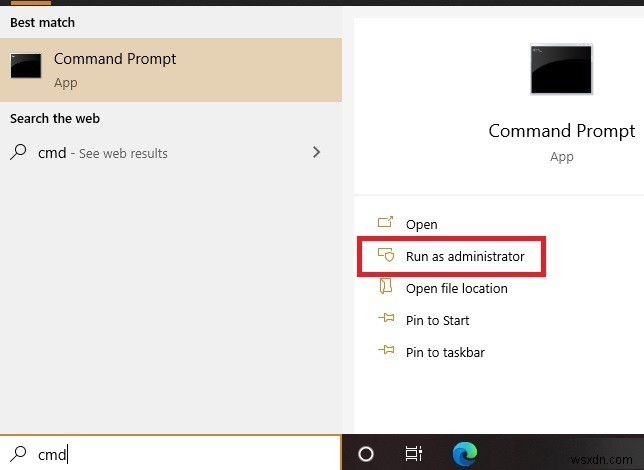
Task: Click the large Command Prompt icon in the details pane
Action: (x=561, y=70)
